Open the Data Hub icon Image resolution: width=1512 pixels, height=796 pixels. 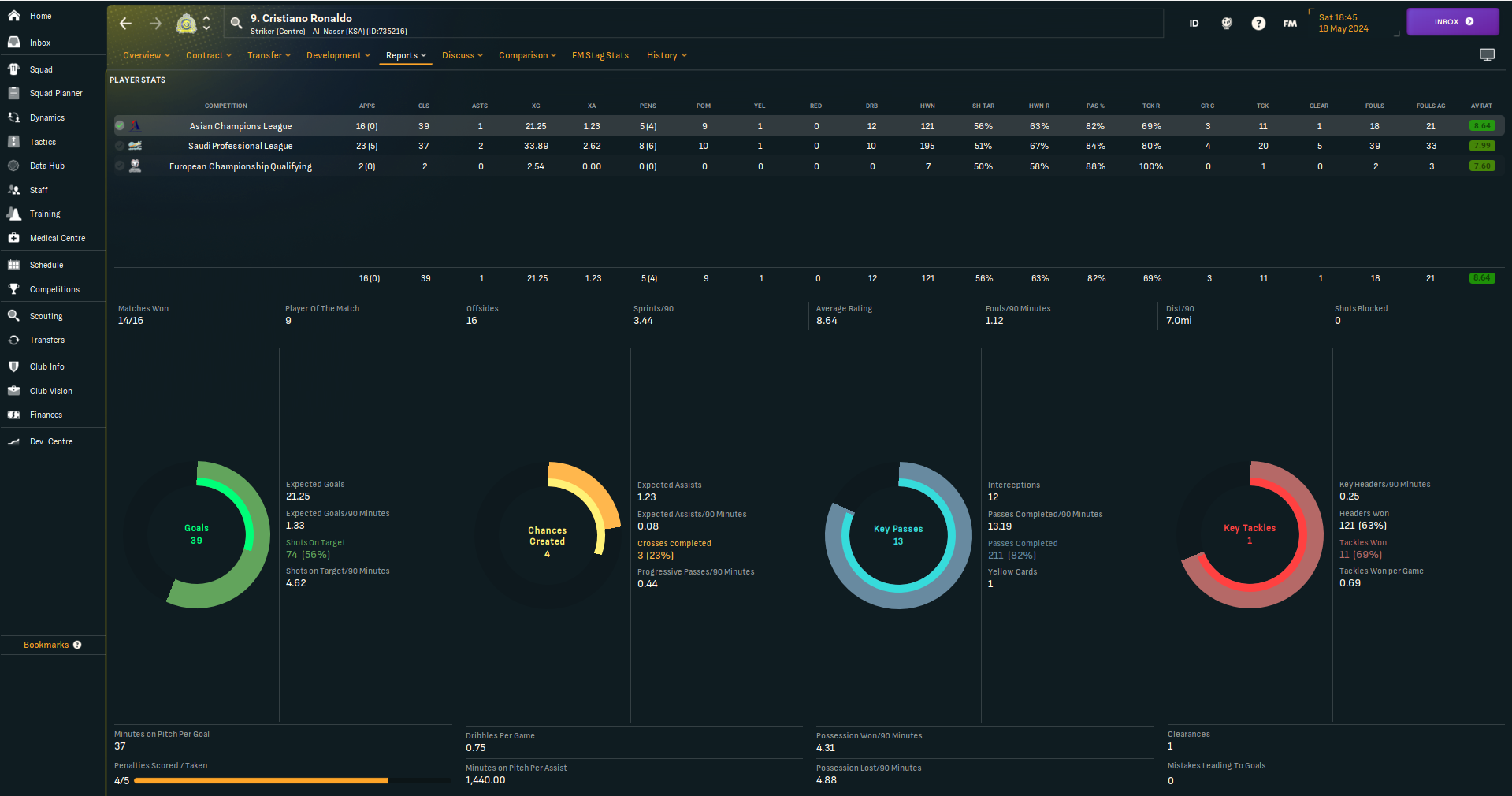click(13, 166)
